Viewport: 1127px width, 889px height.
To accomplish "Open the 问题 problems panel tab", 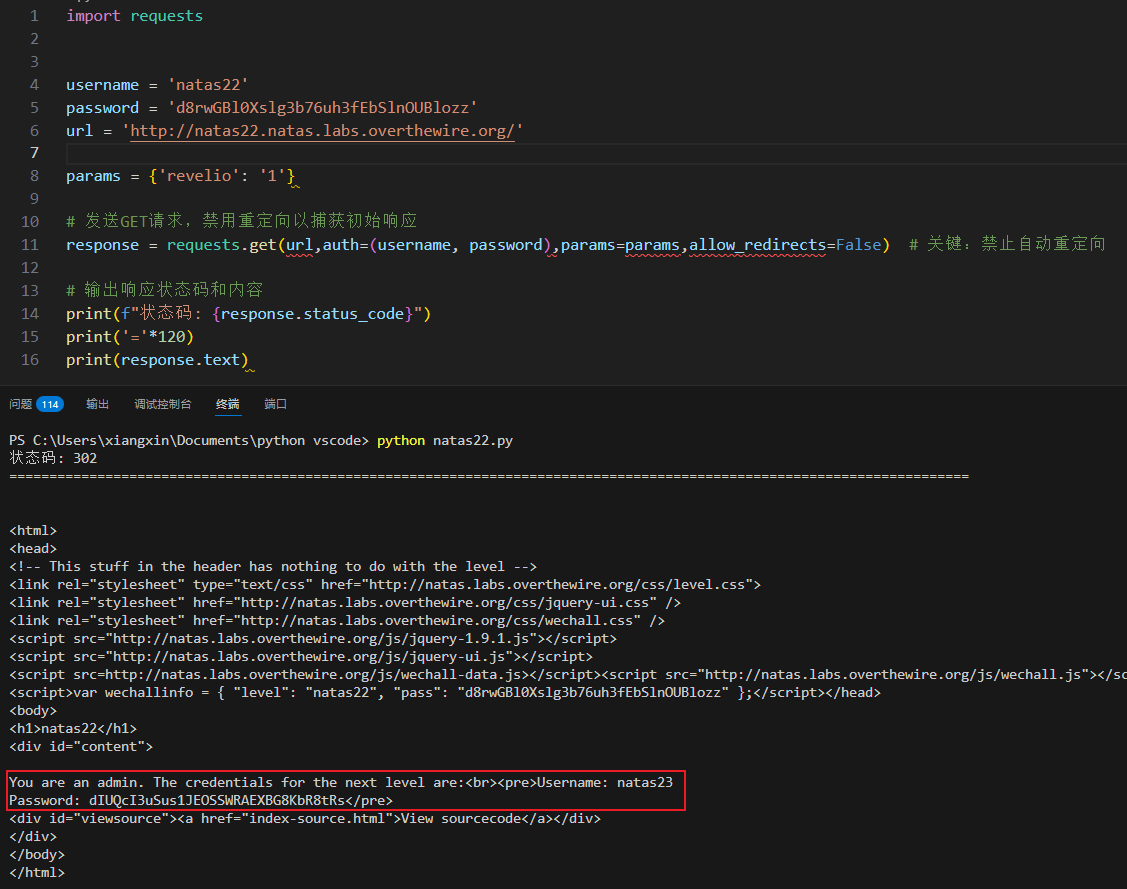I will point(21,404).
